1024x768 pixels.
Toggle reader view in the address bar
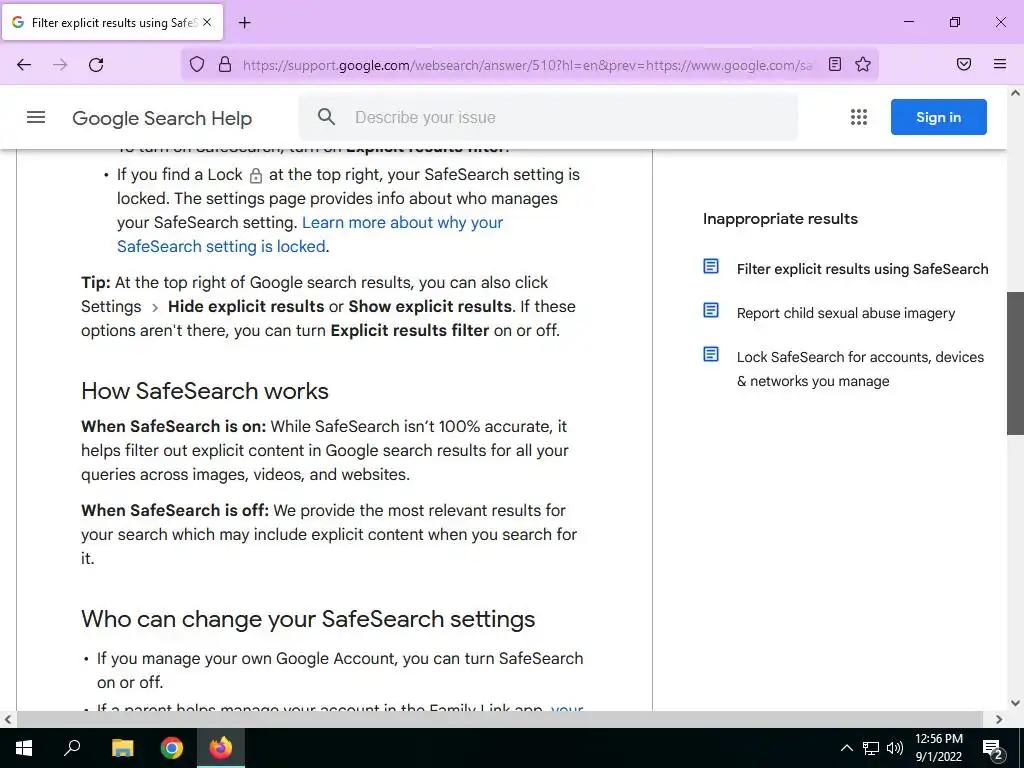coord(835,64)
